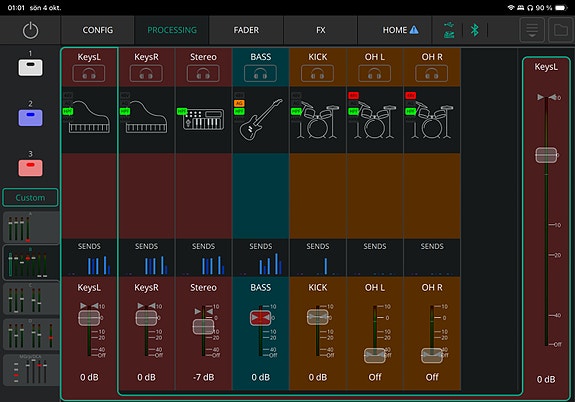Open KeysL SENDS panel
The width and height of the screenshot is (575, 402).
(x=89, y=258)
